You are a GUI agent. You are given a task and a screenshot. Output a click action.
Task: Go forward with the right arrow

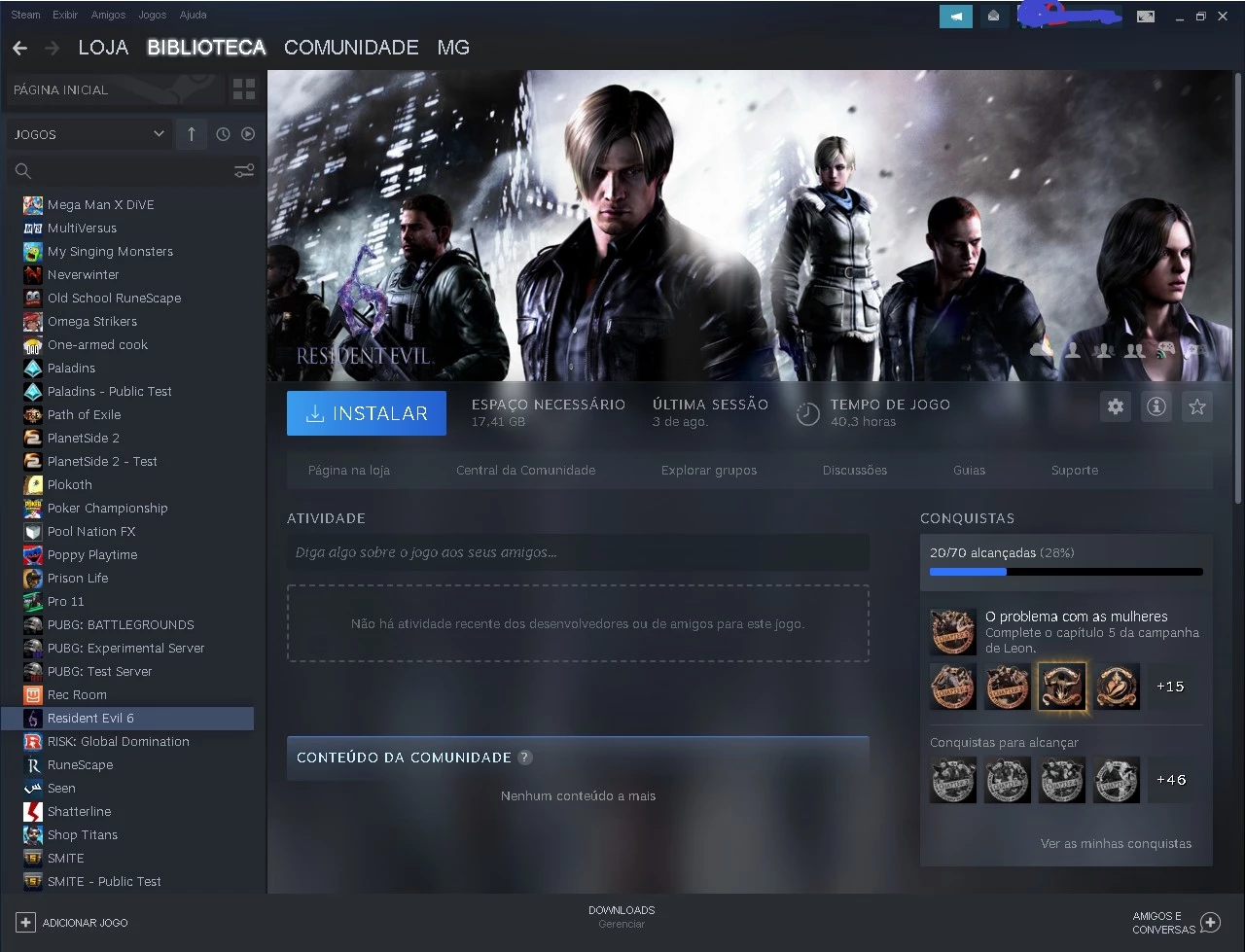tap(52, 48)
